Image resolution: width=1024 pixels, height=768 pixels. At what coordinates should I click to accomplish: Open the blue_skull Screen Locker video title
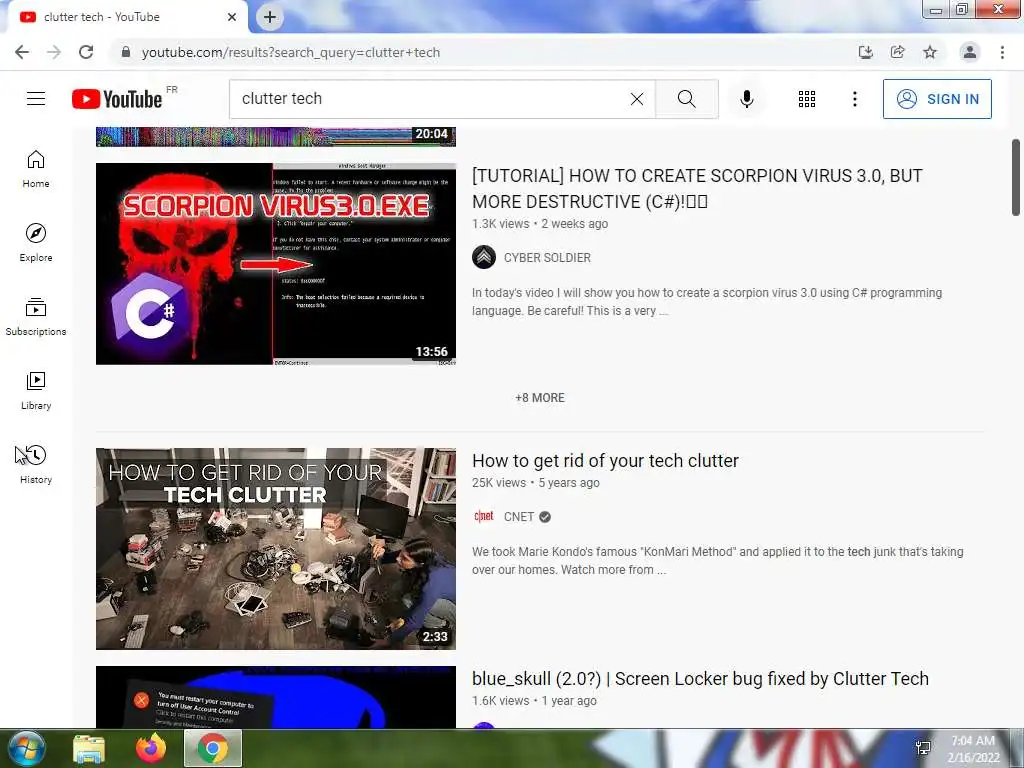(x=700, y=679)
